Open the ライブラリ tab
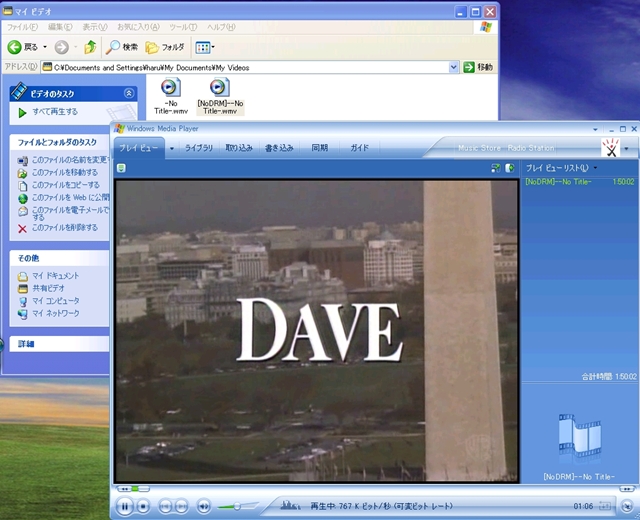This screenshot has height=520, width=640. (199, 148)
